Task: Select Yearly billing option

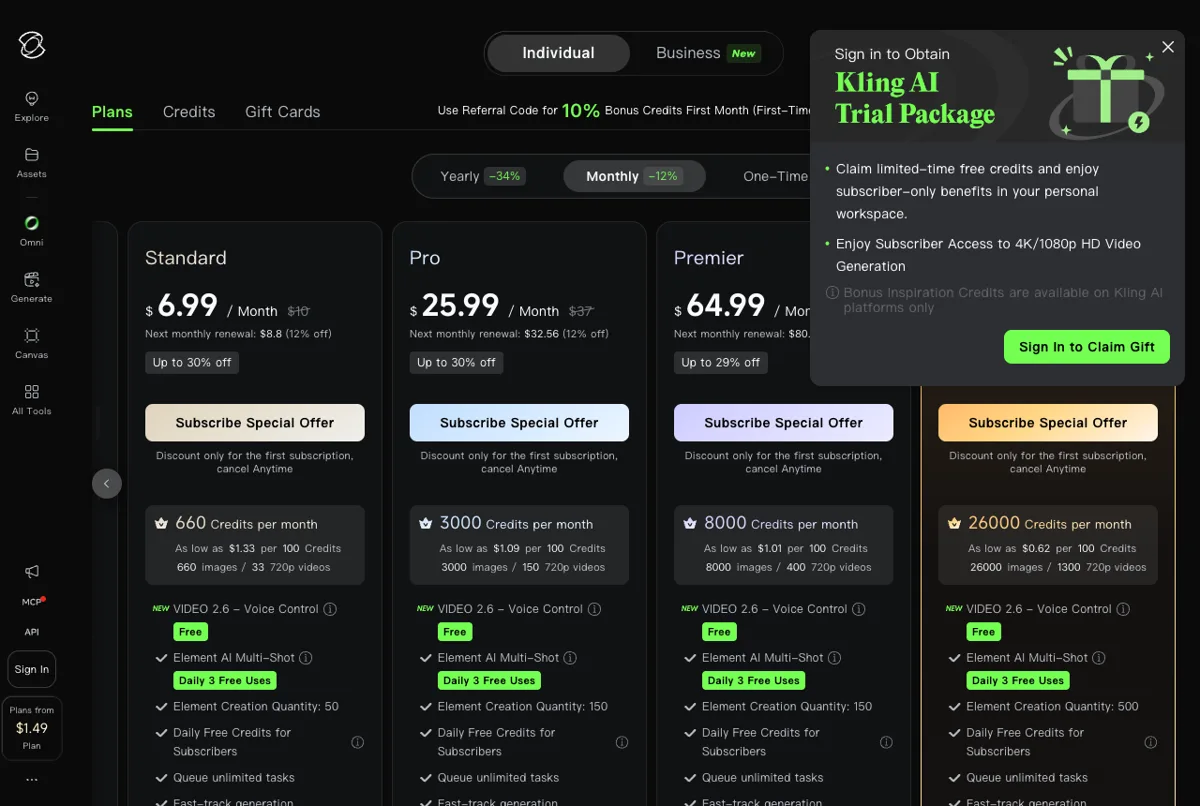Action: coord(482,176)
